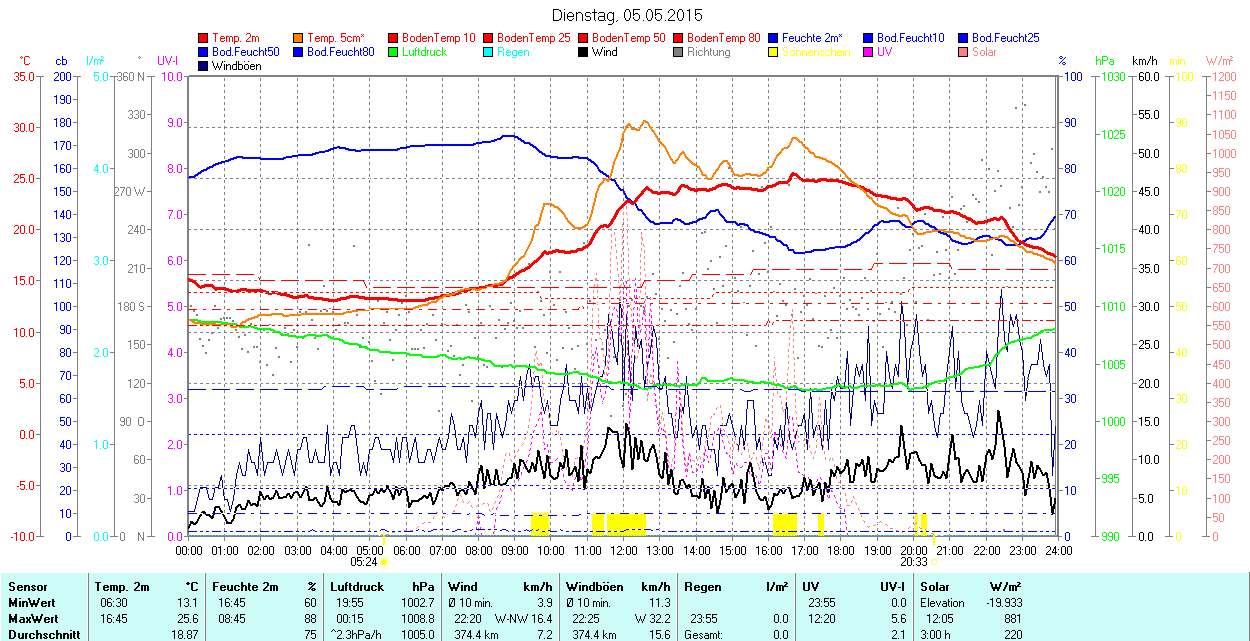This screenshot has height=641, width=1250.
Task: Click the 12:00 time axis label
Action: [624, 550]
